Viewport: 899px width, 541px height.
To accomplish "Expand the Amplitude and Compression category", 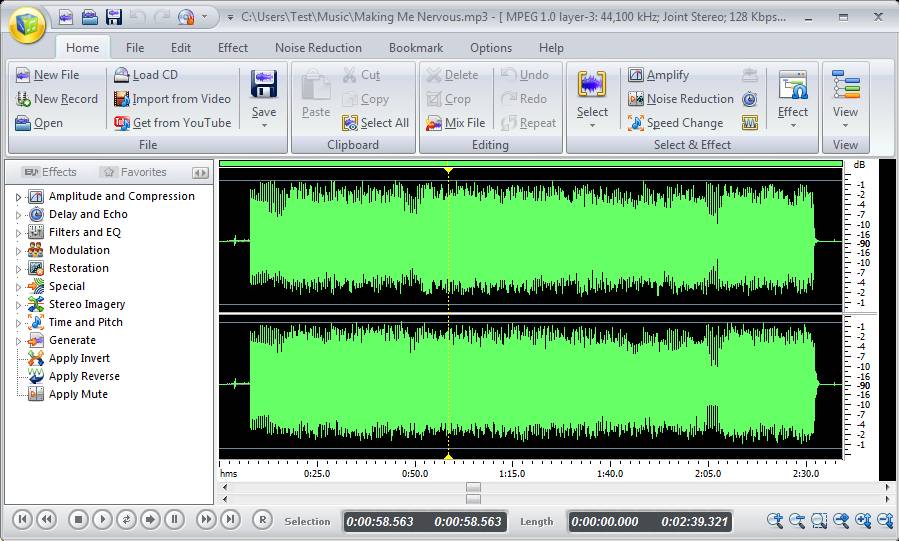I will click(18, 197).
